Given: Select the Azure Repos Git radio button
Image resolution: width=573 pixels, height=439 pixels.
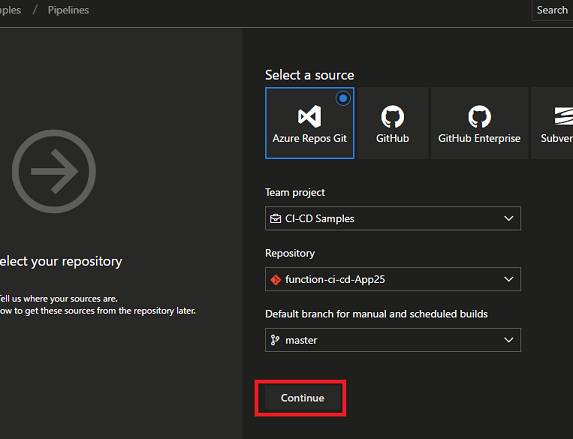Looking at the screenshot, I should 343,98.
